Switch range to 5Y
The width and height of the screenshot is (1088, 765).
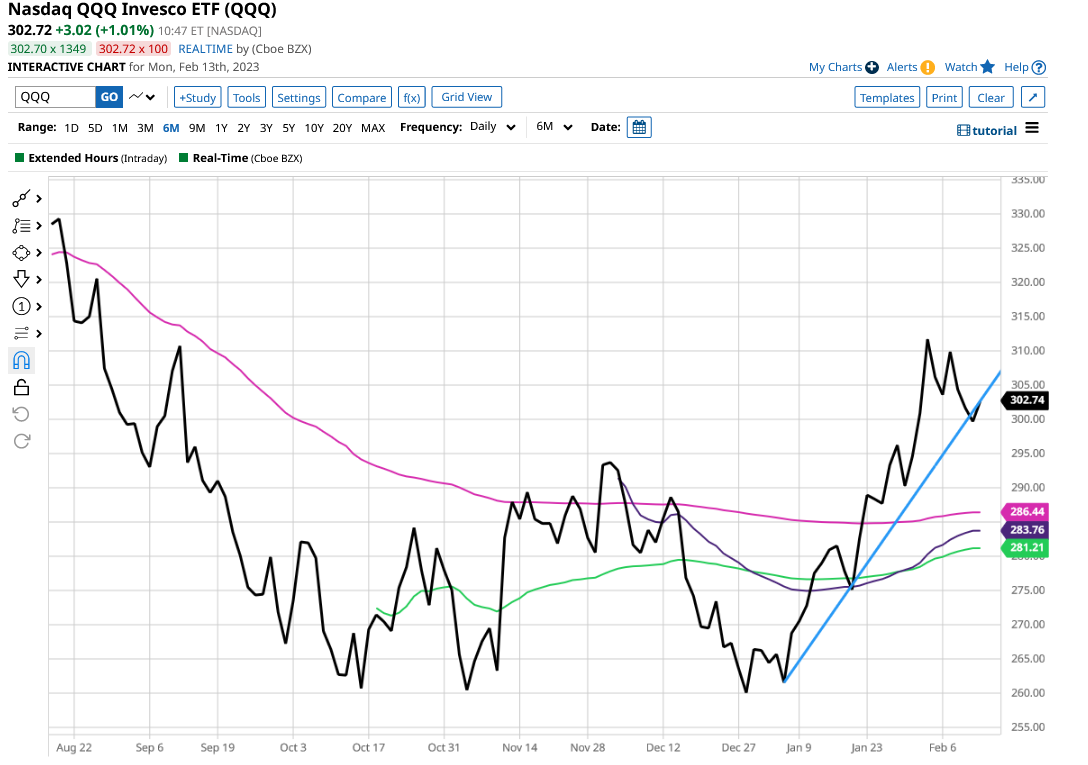point(289,128)
